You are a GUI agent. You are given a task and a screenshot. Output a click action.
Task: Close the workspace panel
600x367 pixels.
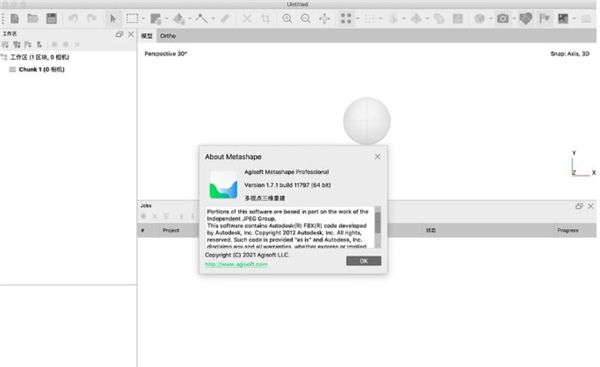point(131,34)
